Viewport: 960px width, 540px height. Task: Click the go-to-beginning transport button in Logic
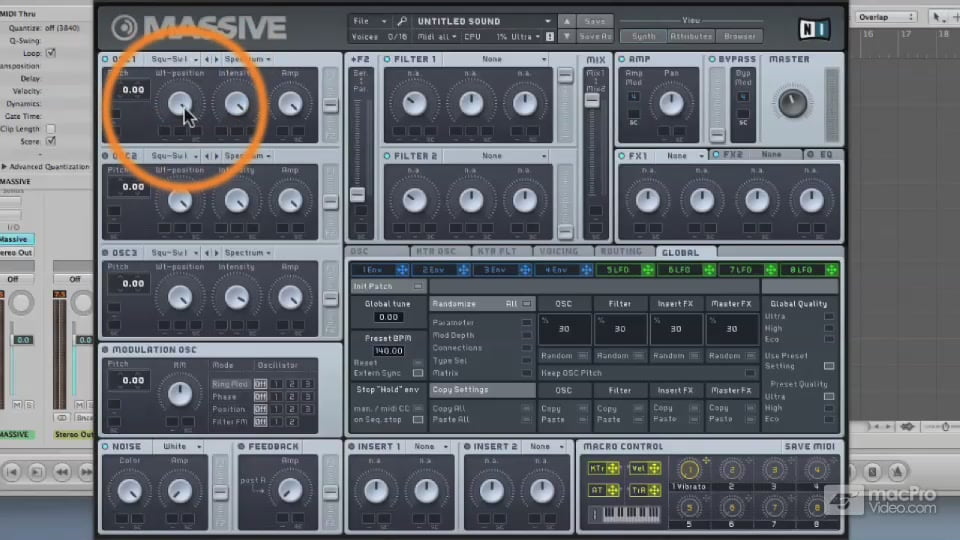[x=12, y=471]
